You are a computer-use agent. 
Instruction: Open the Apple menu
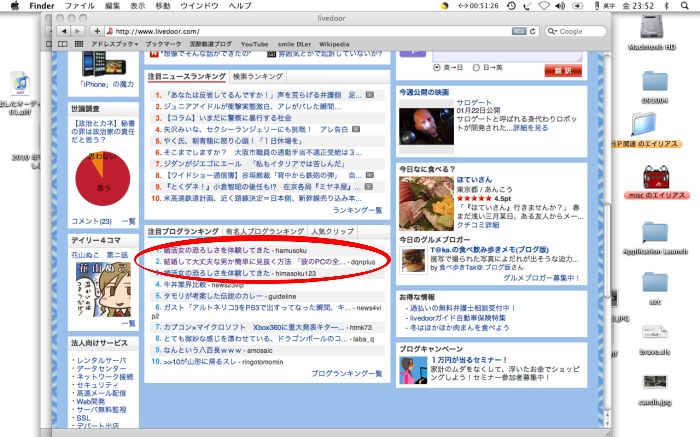(15, 6)
